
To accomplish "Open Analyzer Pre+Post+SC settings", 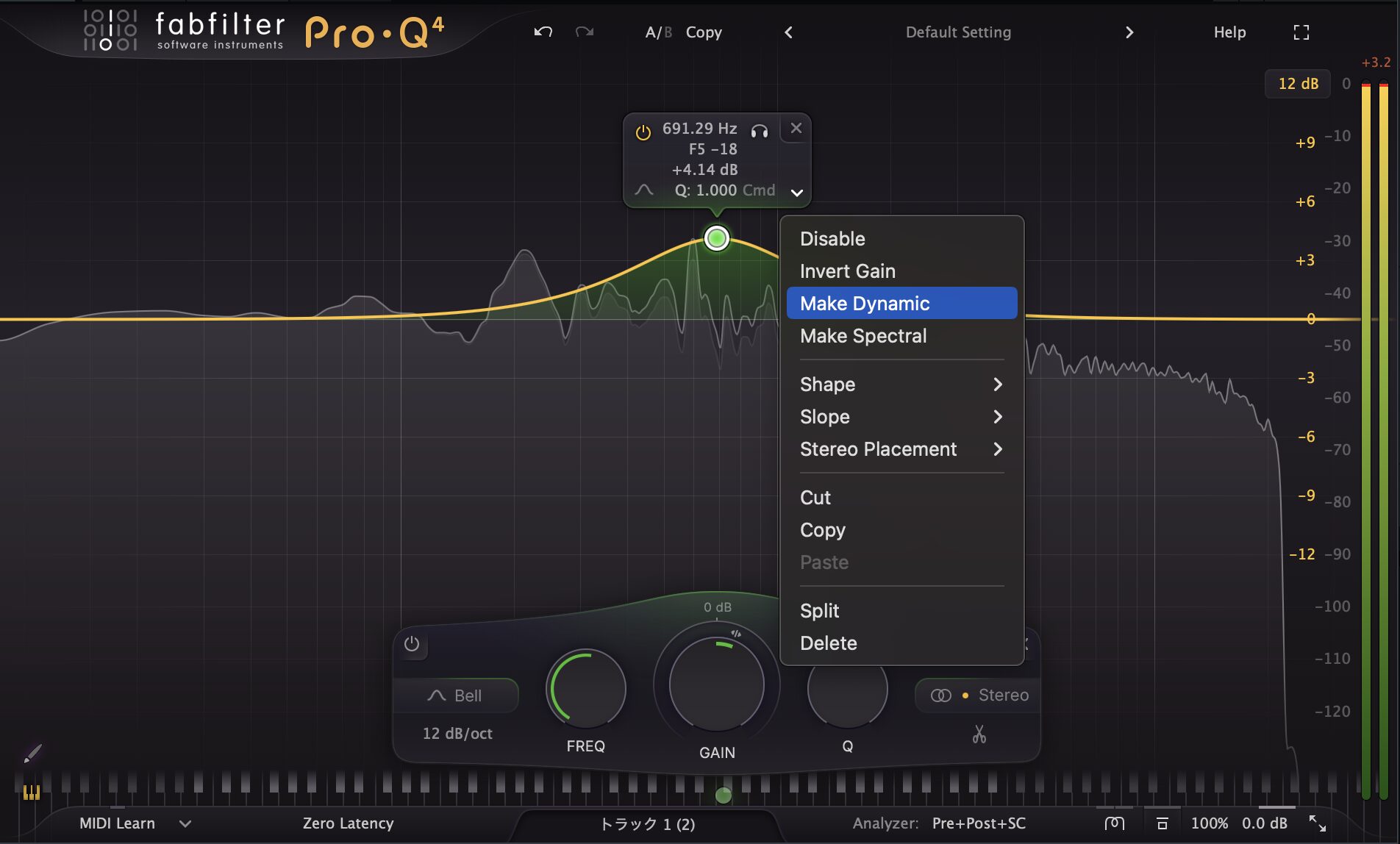I will [979, 823].
